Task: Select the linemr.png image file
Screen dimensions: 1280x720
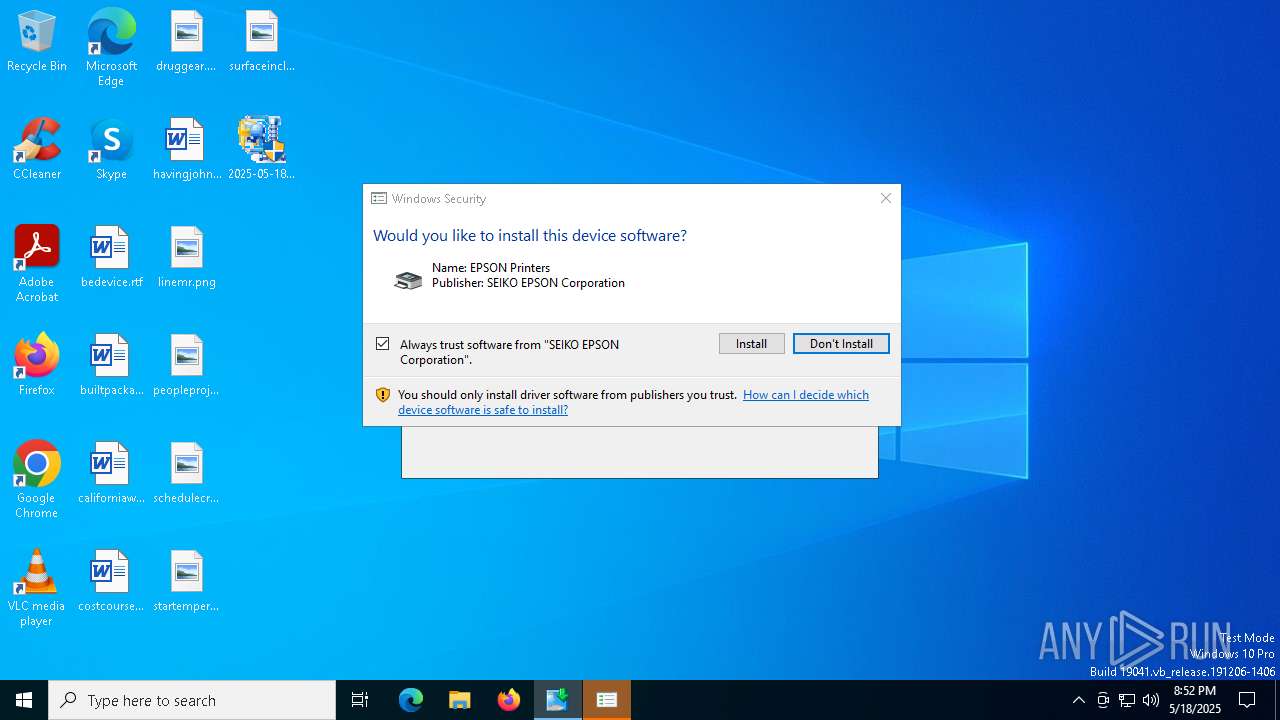Action: [186, 258]
